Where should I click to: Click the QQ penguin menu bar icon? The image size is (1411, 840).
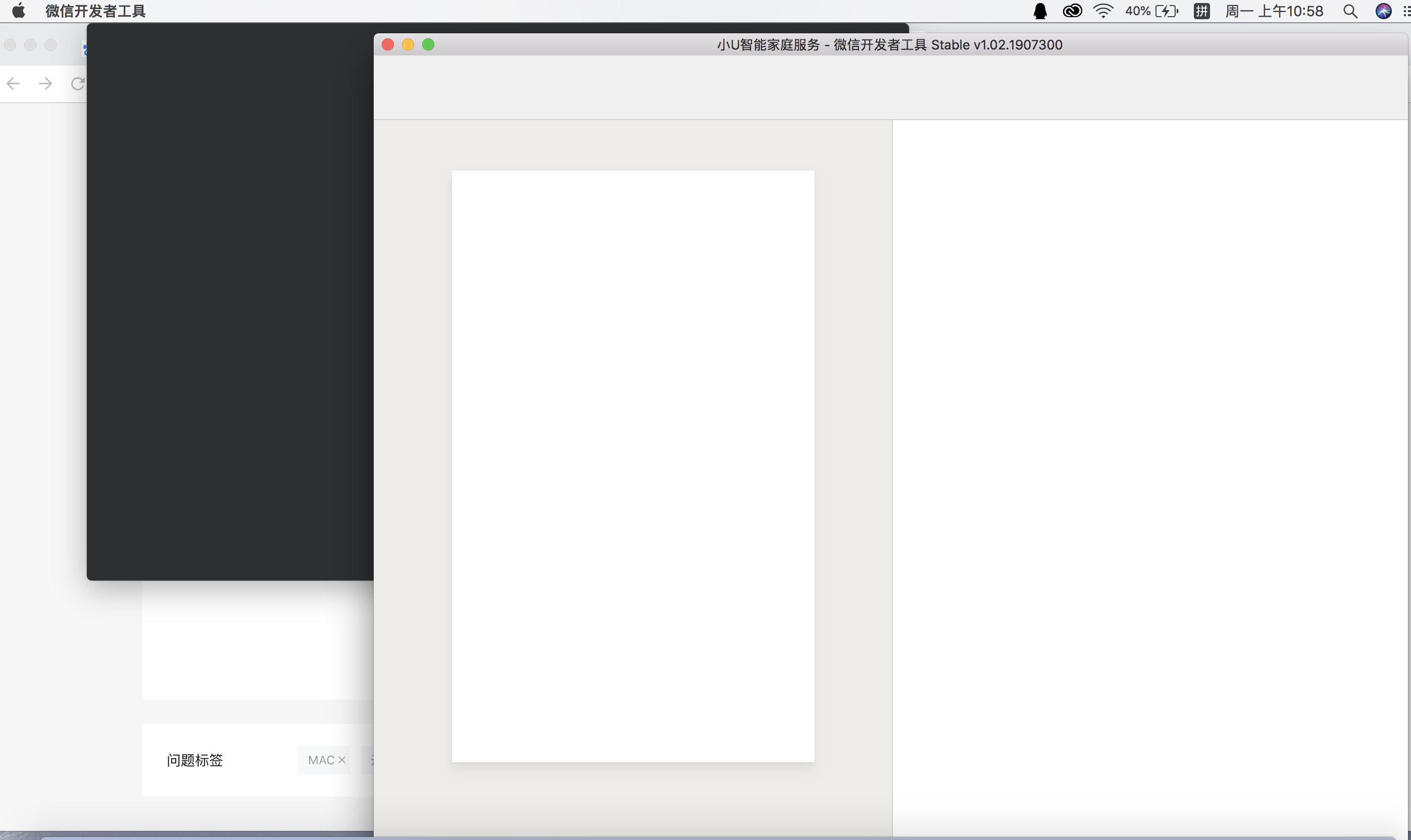(x=1040, y=11)
